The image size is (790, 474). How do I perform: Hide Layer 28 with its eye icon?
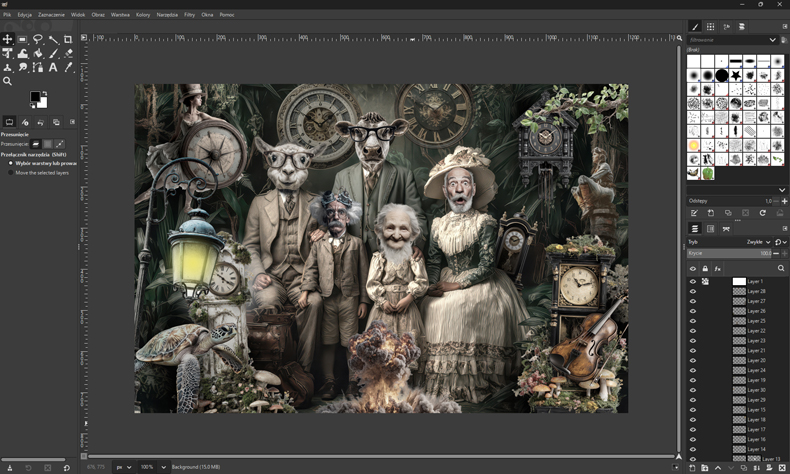click(x=693, y=291)
